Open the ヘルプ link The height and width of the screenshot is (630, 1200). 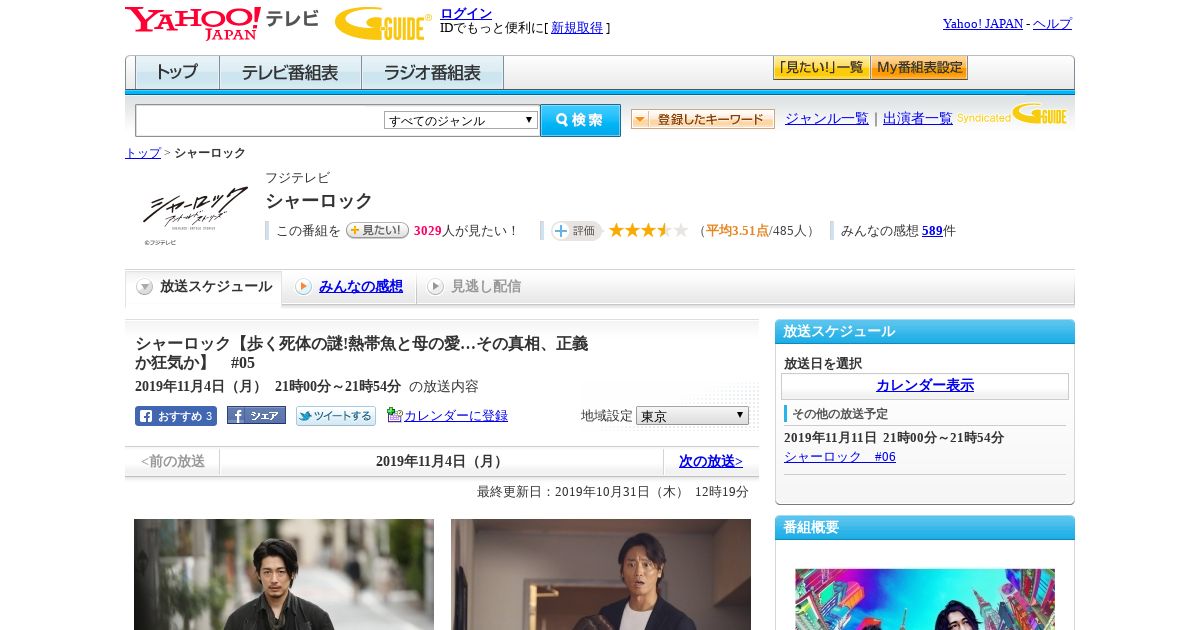(x=1052, y=24)
